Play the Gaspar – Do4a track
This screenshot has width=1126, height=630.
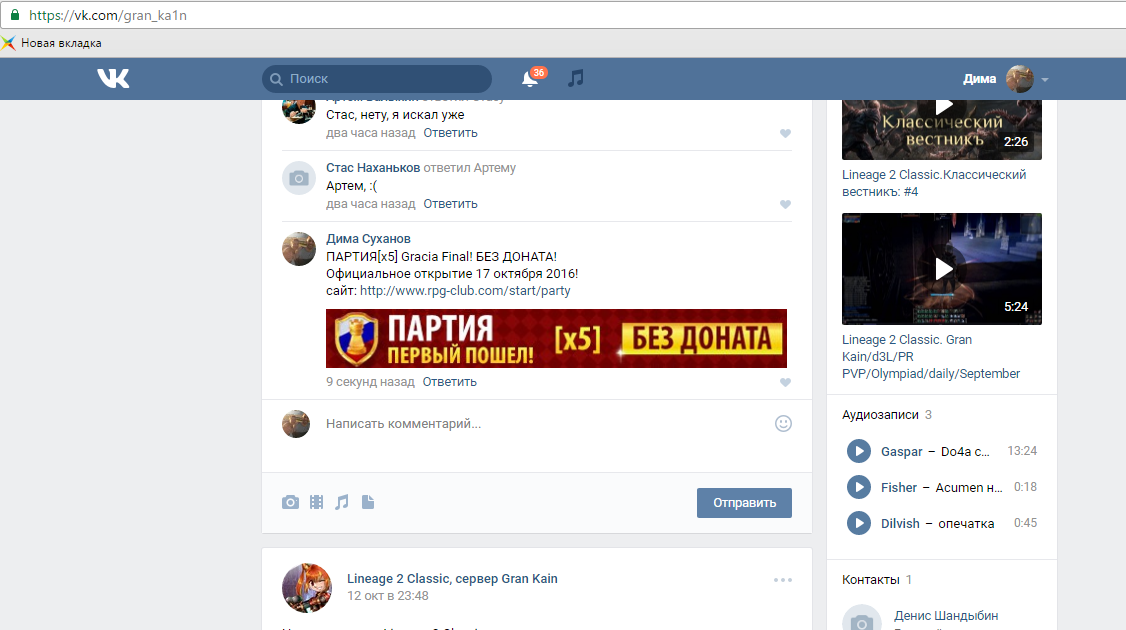click(858, 451)
